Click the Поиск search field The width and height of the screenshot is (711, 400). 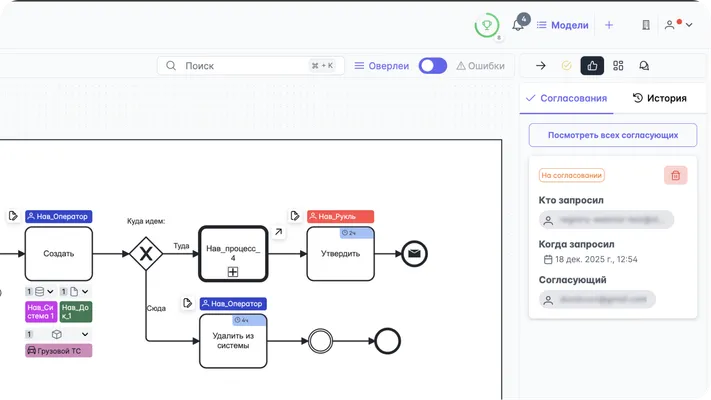click(250, 66)
